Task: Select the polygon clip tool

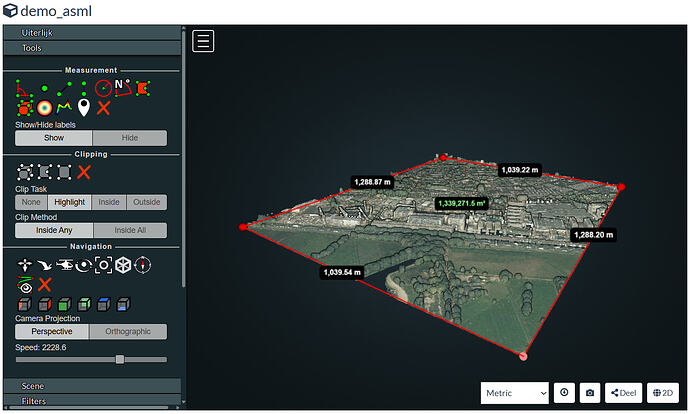Action: point(44,172)
